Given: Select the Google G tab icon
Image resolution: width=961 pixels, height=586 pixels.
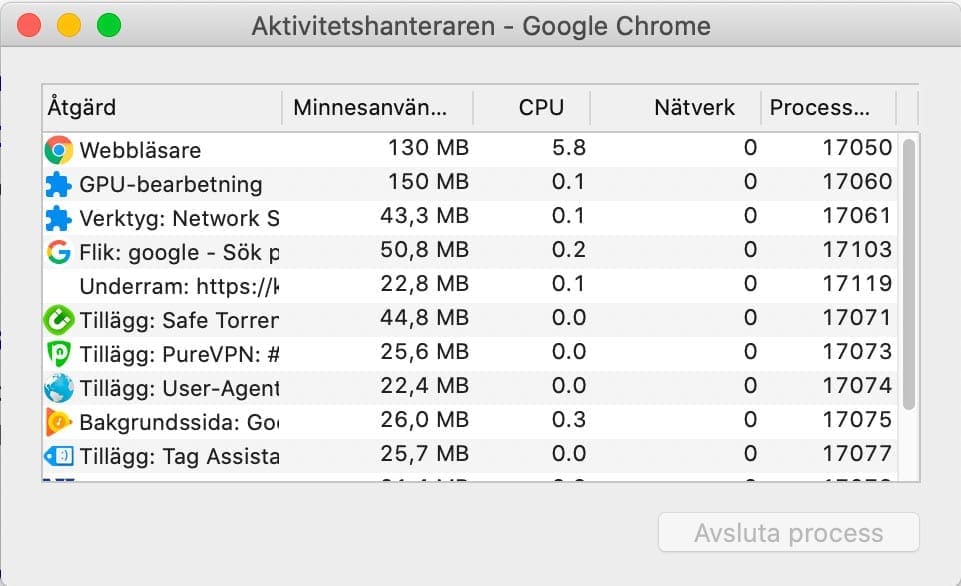Looking at the screenshot, I should click(x=59, y=252).
